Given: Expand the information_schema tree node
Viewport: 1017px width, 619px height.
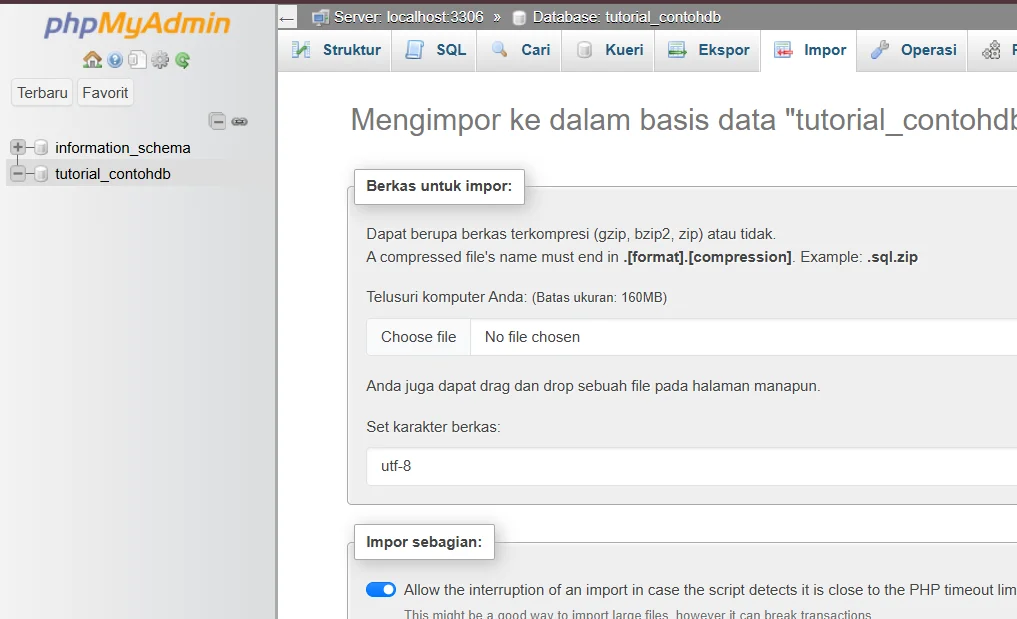Looking at the screenshot, I should pyautogui.click(x=18, y=147).
